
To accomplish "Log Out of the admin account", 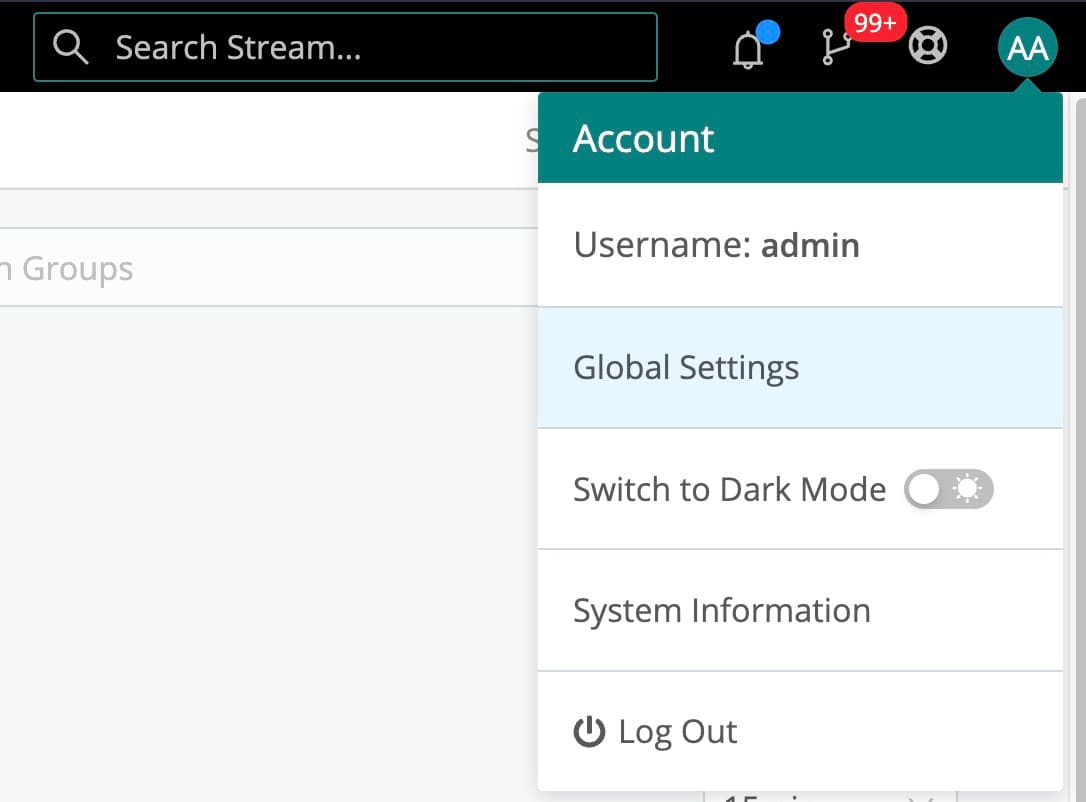I will point(677,732).
